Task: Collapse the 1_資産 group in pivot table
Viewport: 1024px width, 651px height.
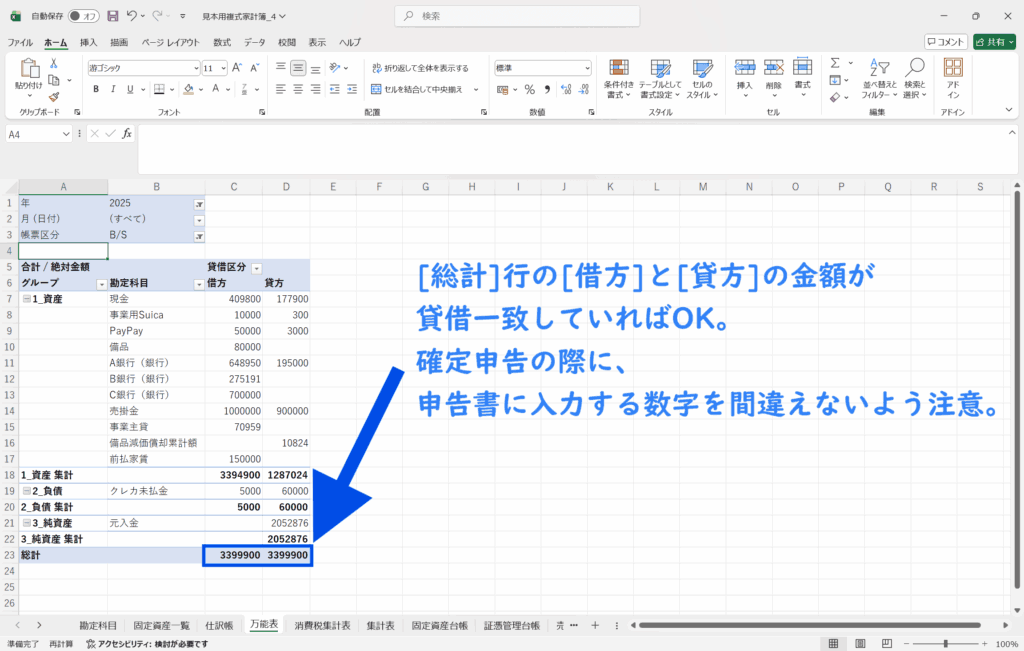Action: tap(25, 299)
